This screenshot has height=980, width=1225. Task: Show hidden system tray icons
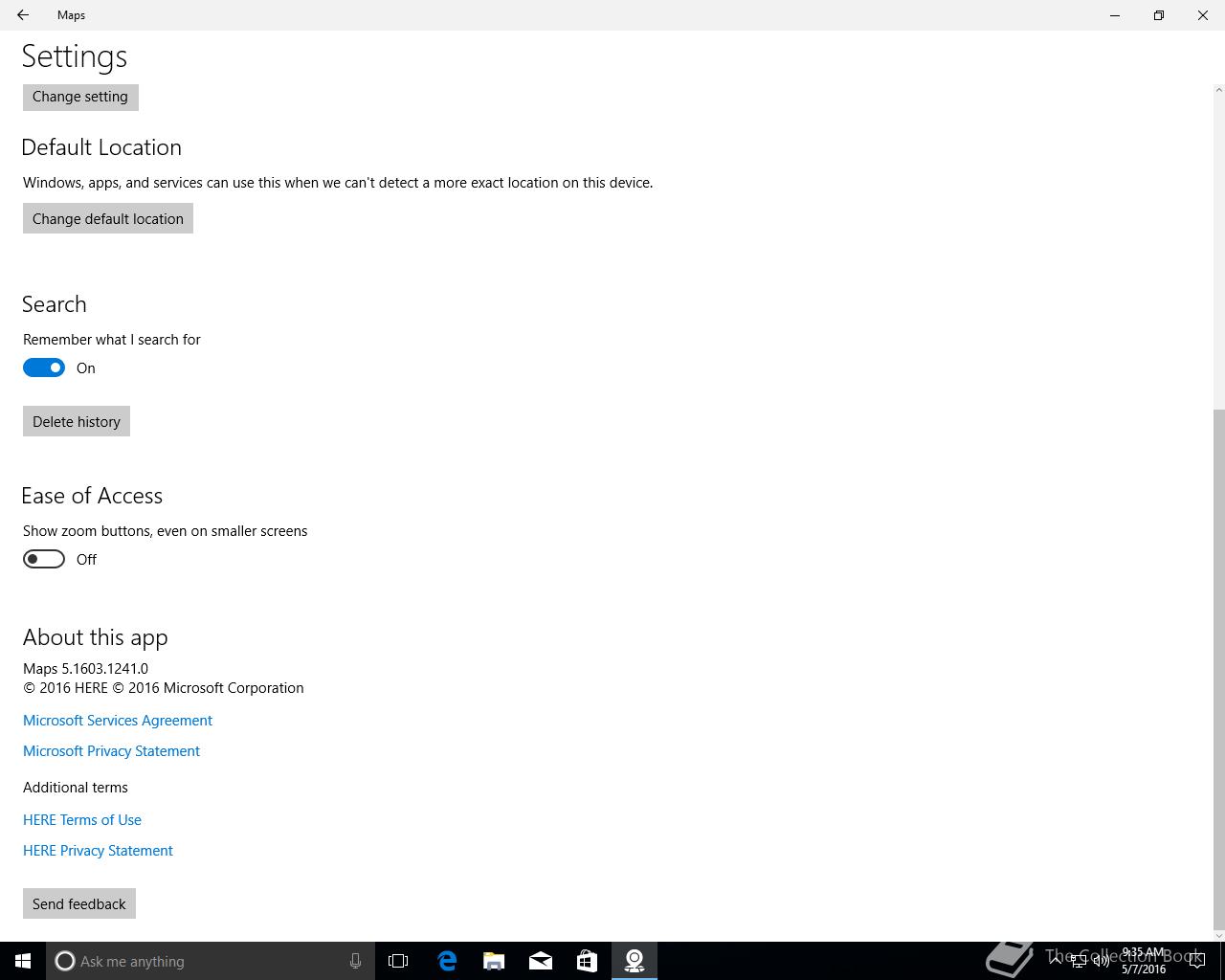point(1056,961)
